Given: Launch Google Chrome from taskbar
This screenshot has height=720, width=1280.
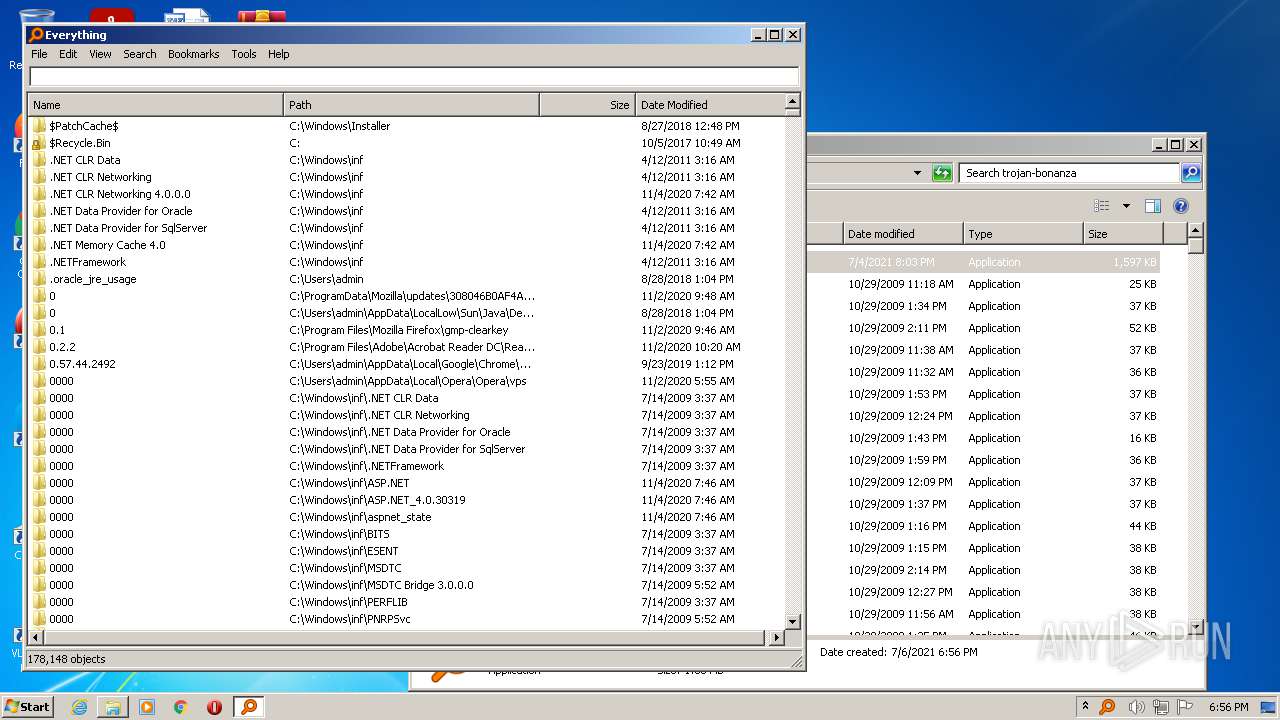Looking at the screenshot, I should [180, 707].
